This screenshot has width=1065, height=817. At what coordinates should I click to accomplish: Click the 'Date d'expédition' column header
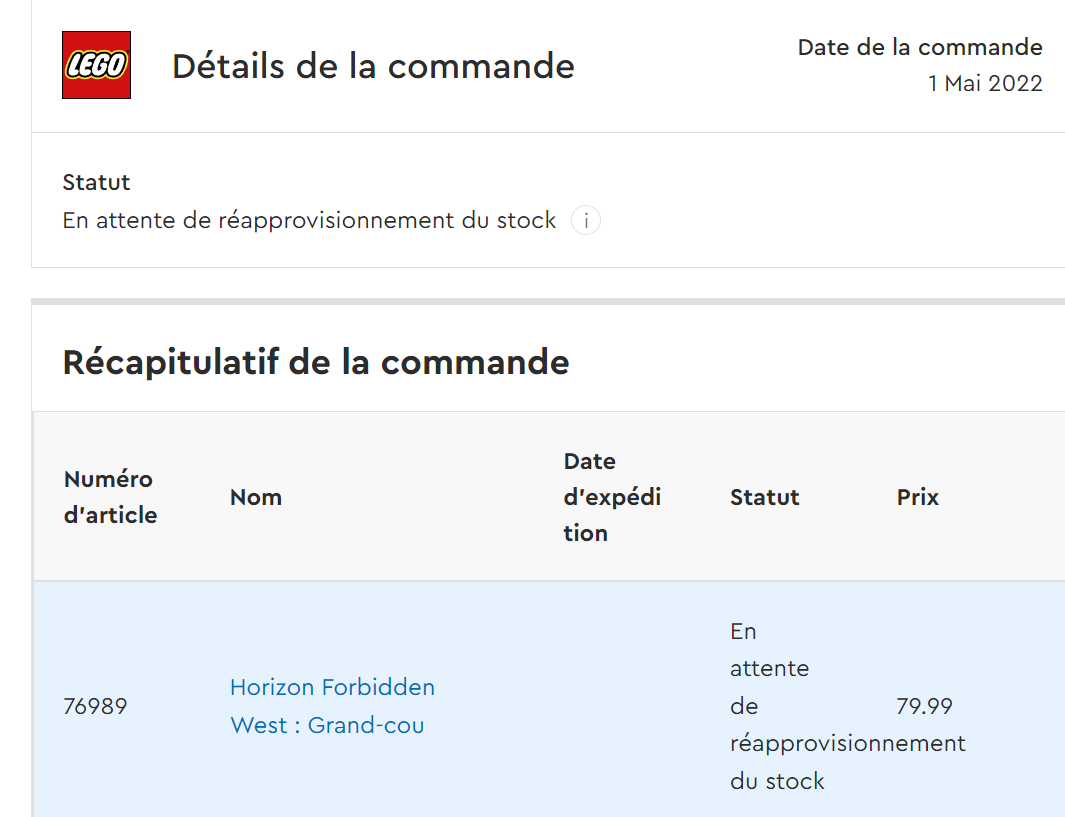611,497
